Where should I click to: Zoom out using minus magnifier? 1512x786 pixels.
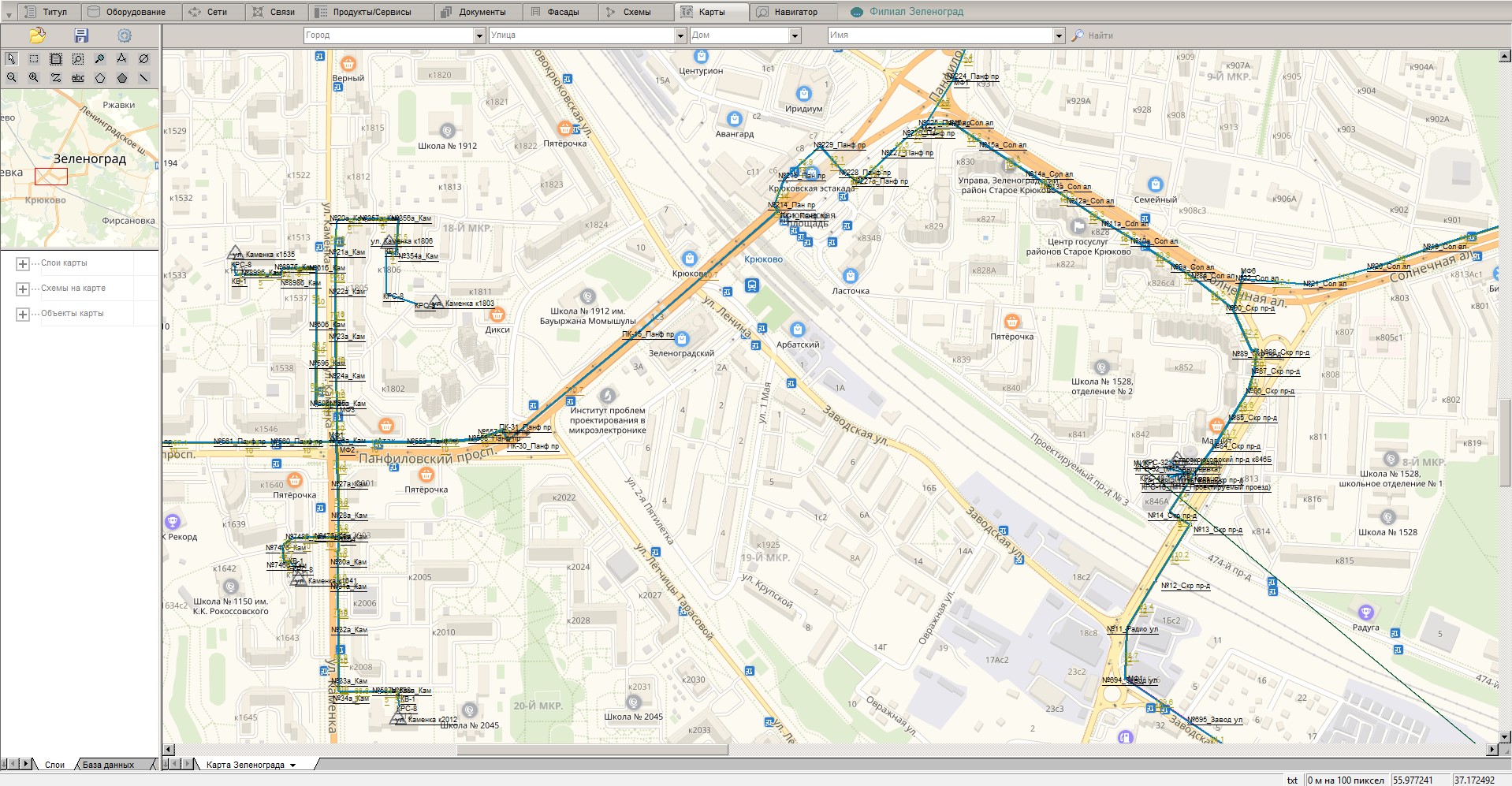(x=11, y=78)
